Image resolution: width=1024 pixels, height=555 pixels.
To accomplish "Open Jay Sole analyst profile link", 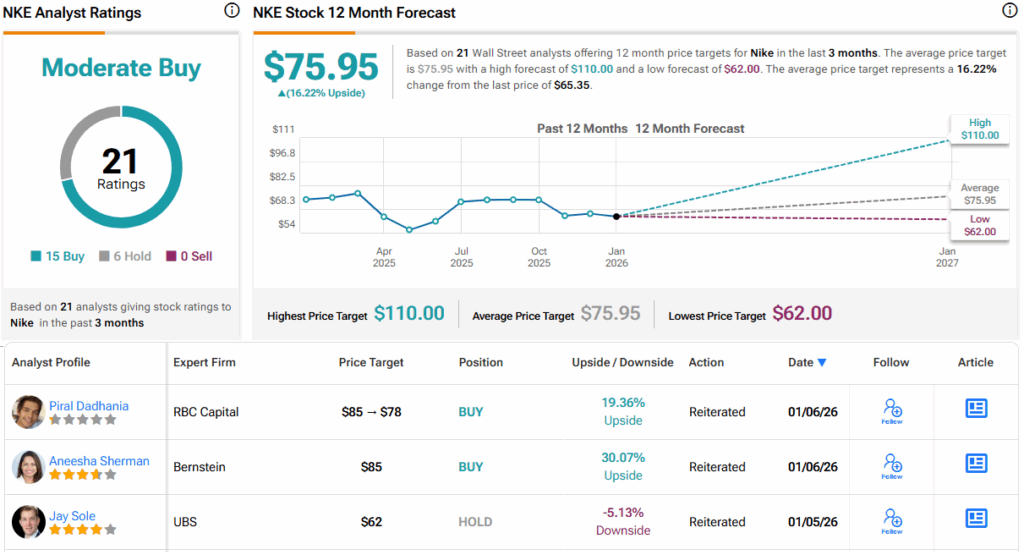I will click(72, 516).
